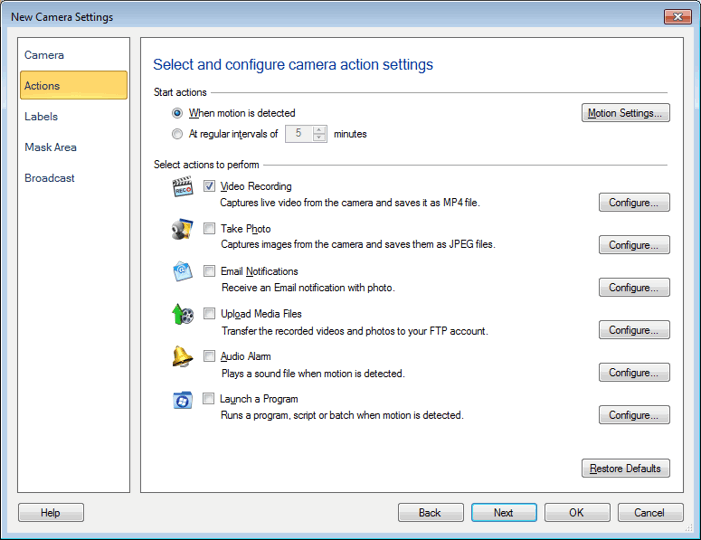Image resolution: width=701 pixels, height=540 pixels.
Task: Click the Upload Media Files icon
Action: tap(182, 315)
